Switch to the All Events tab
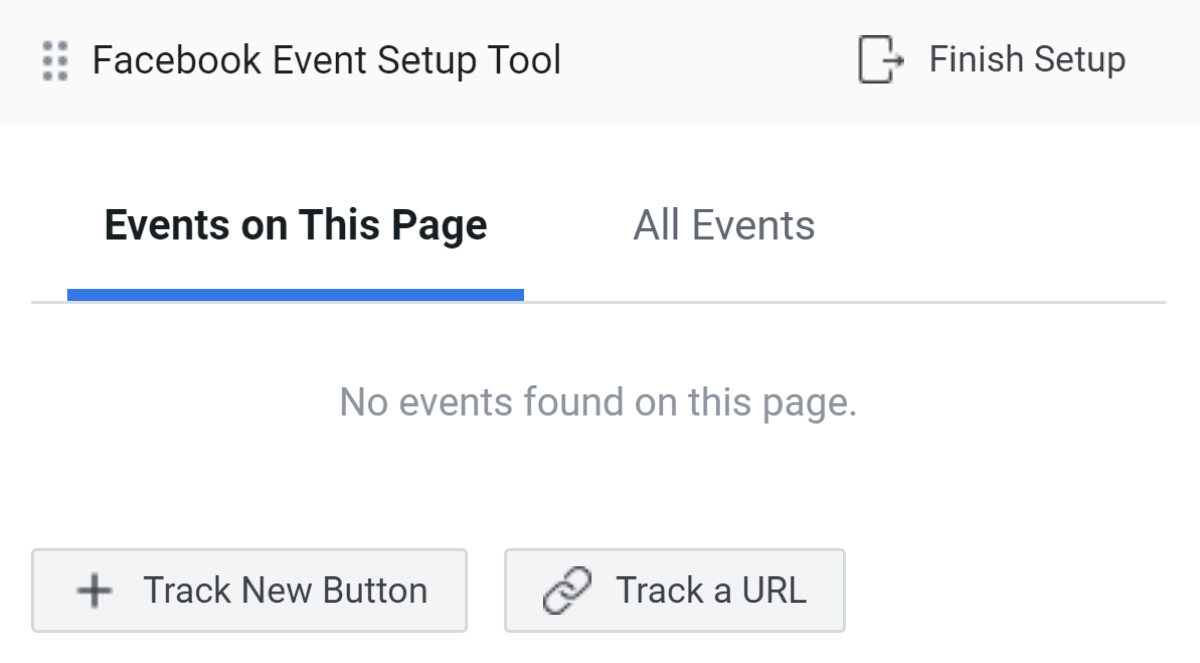The height and width of the screenshot is (663, 1200). point(723,226)
